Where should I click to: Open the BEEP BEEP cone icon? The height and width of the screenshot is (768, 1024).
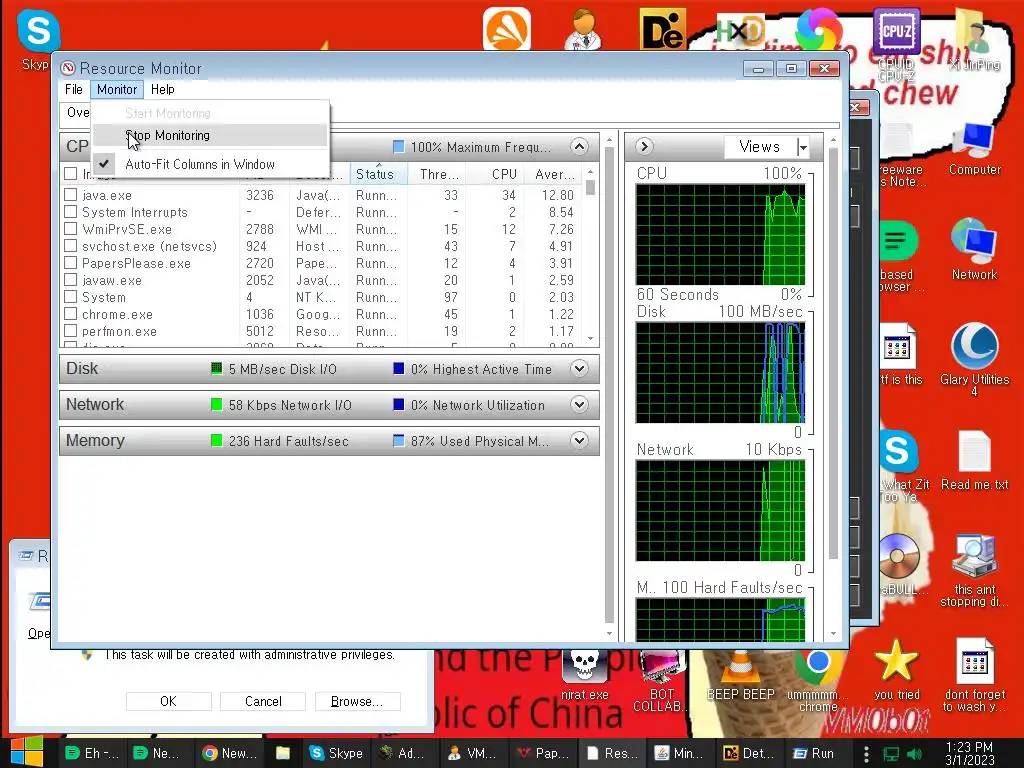point(740,675)
